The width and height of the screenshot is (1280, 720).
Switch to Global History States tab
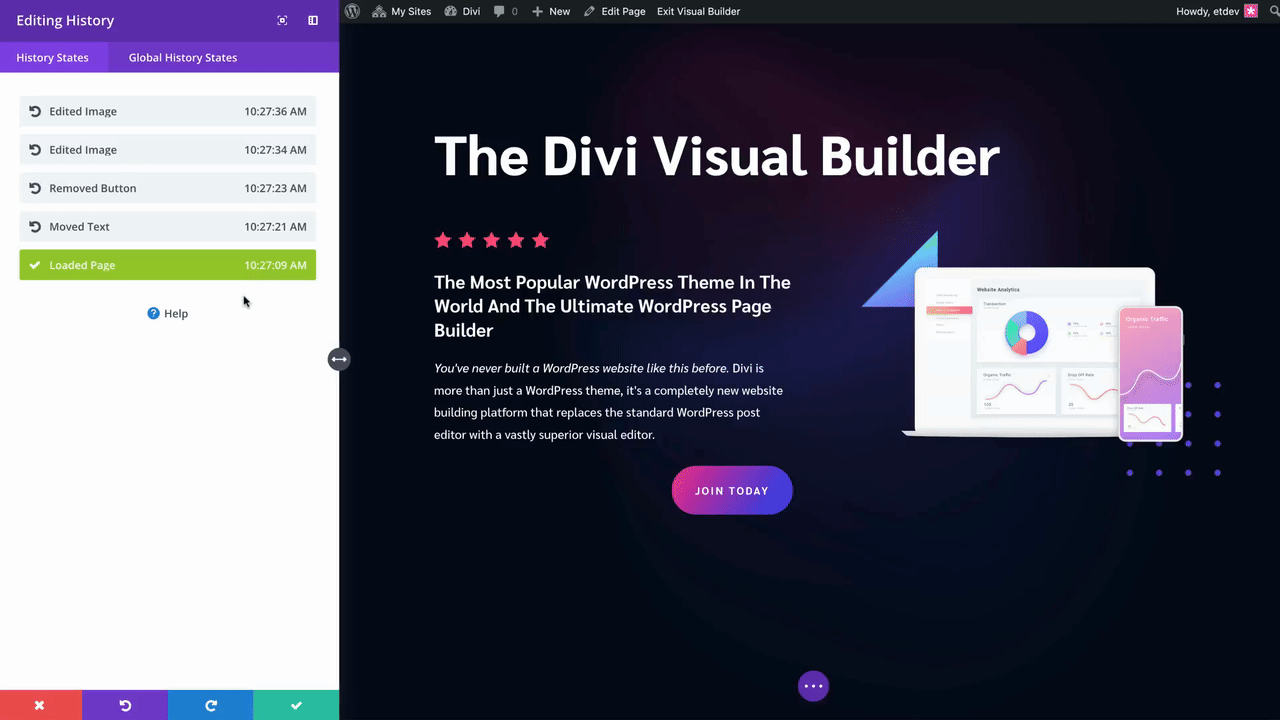(183, 57)
